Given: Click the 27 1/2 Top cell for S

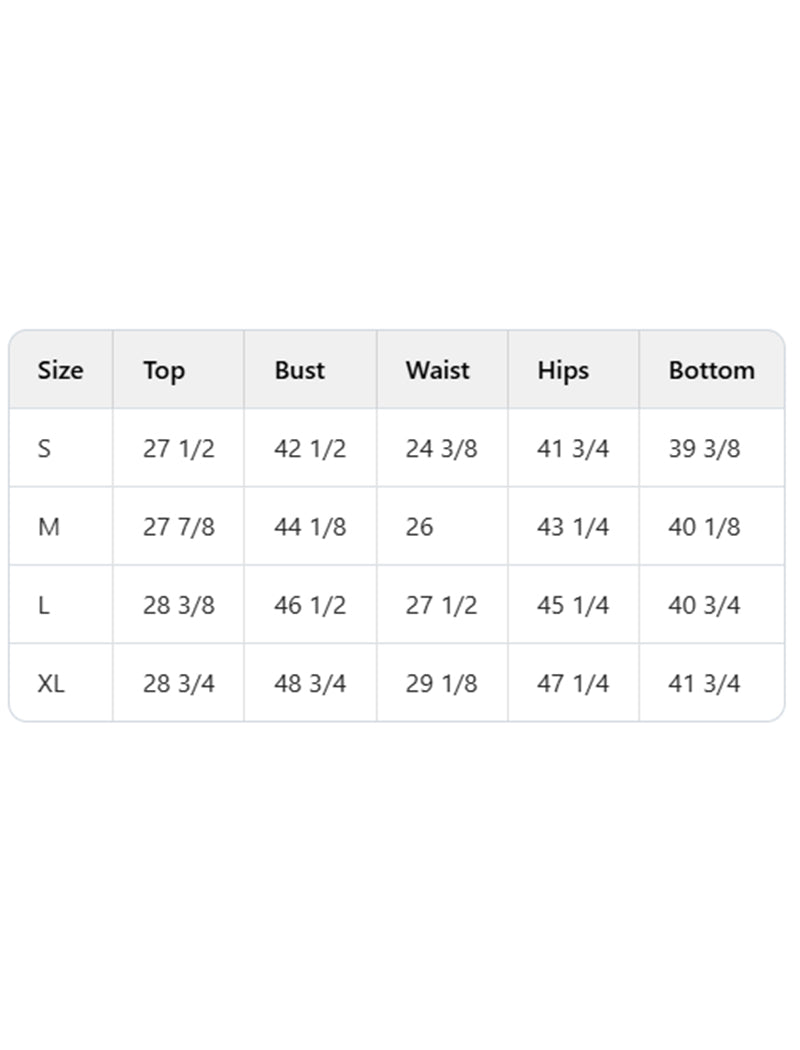Looking at the screenshot, I should [178, 448].
